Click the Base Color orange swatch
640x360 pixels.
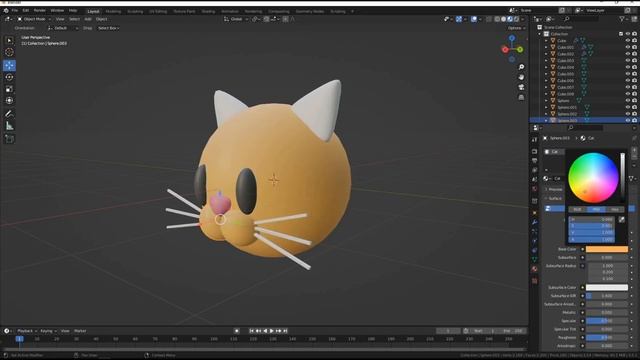point(607,249)
